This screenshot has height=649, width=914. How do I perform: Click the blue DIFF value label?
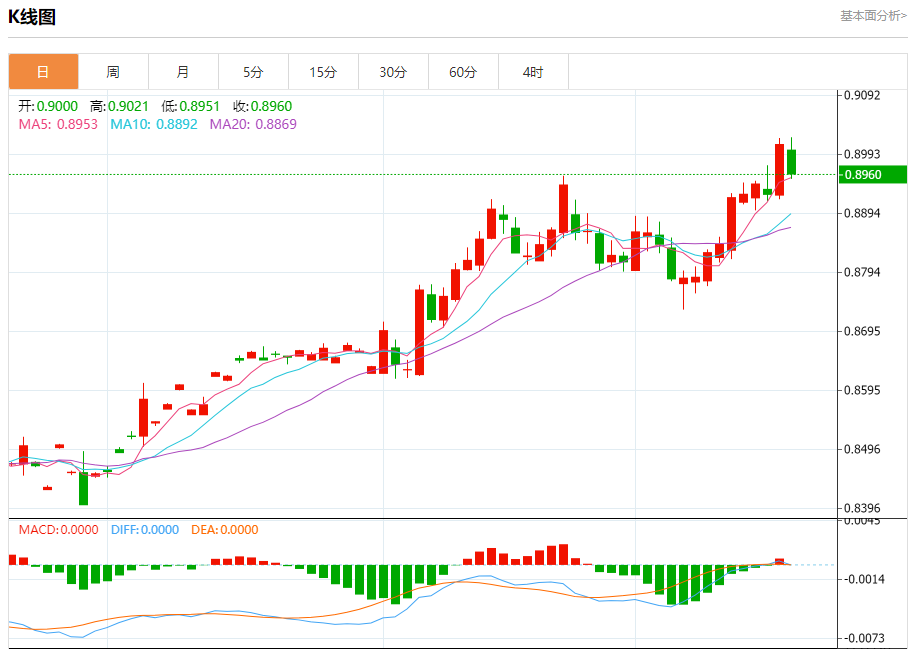click(x=144, y=530)
